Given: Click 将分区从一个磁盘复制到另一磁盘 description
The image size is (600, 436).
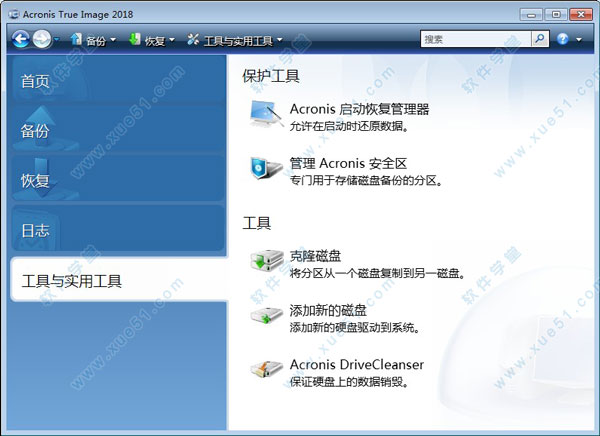Looking at the screenshot, I should tap(377, 273).
